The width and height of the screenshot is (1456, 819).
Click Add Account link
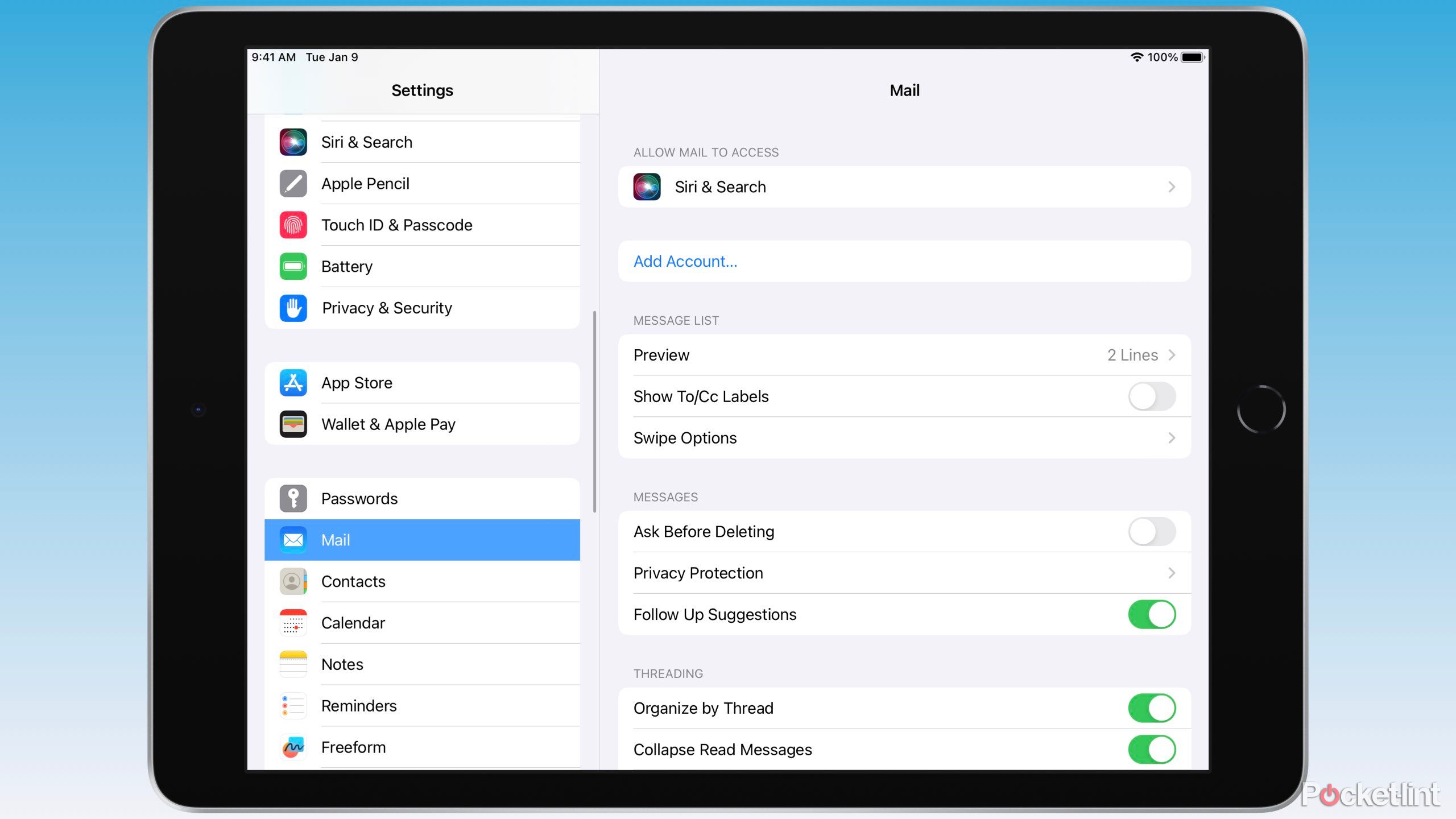[x=685, y=261]
